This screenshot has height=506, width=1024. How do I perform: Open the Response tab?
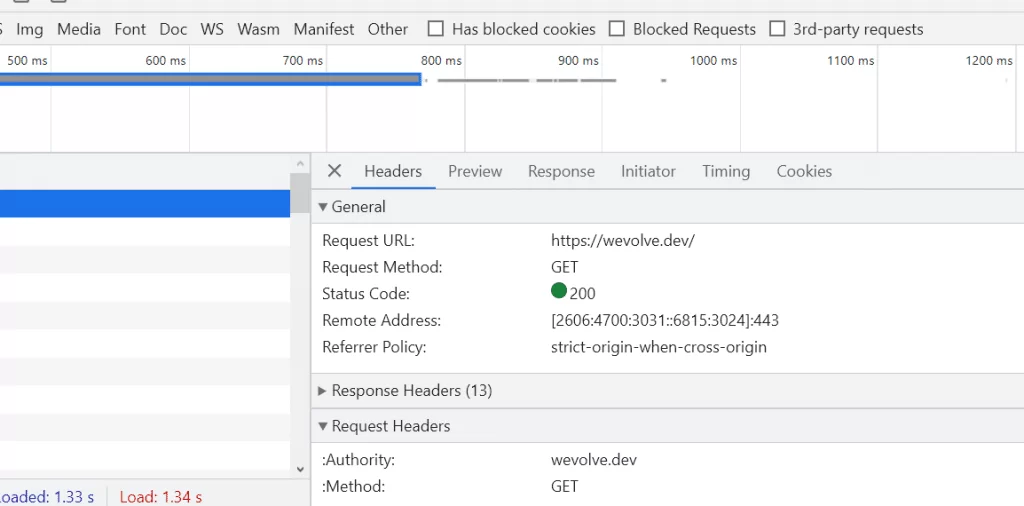[561, 171]
